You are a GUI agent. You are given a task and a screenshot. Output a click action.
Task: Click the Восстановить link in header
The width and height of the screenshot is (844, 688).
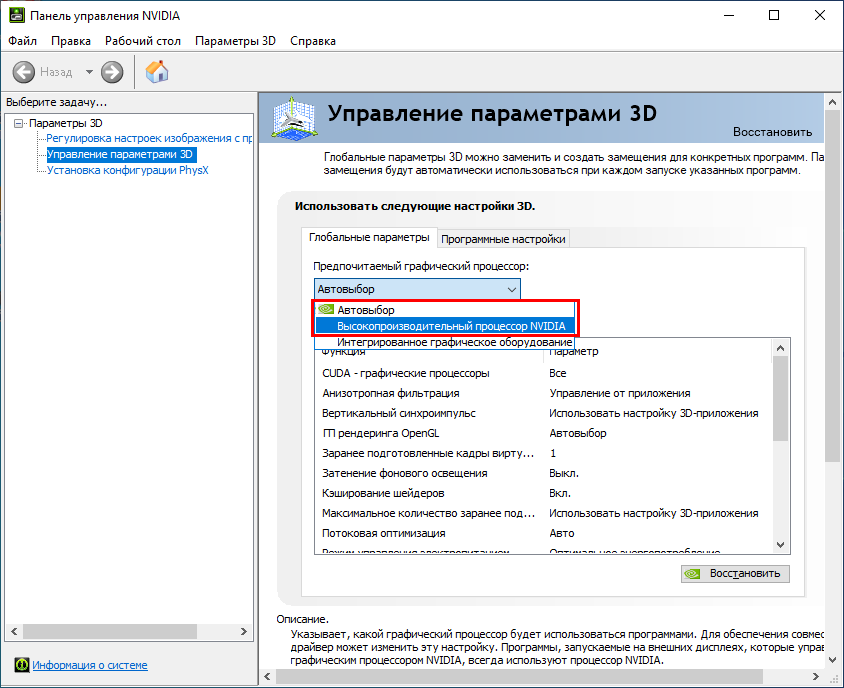pyautogui.click(x=772, y=132)
